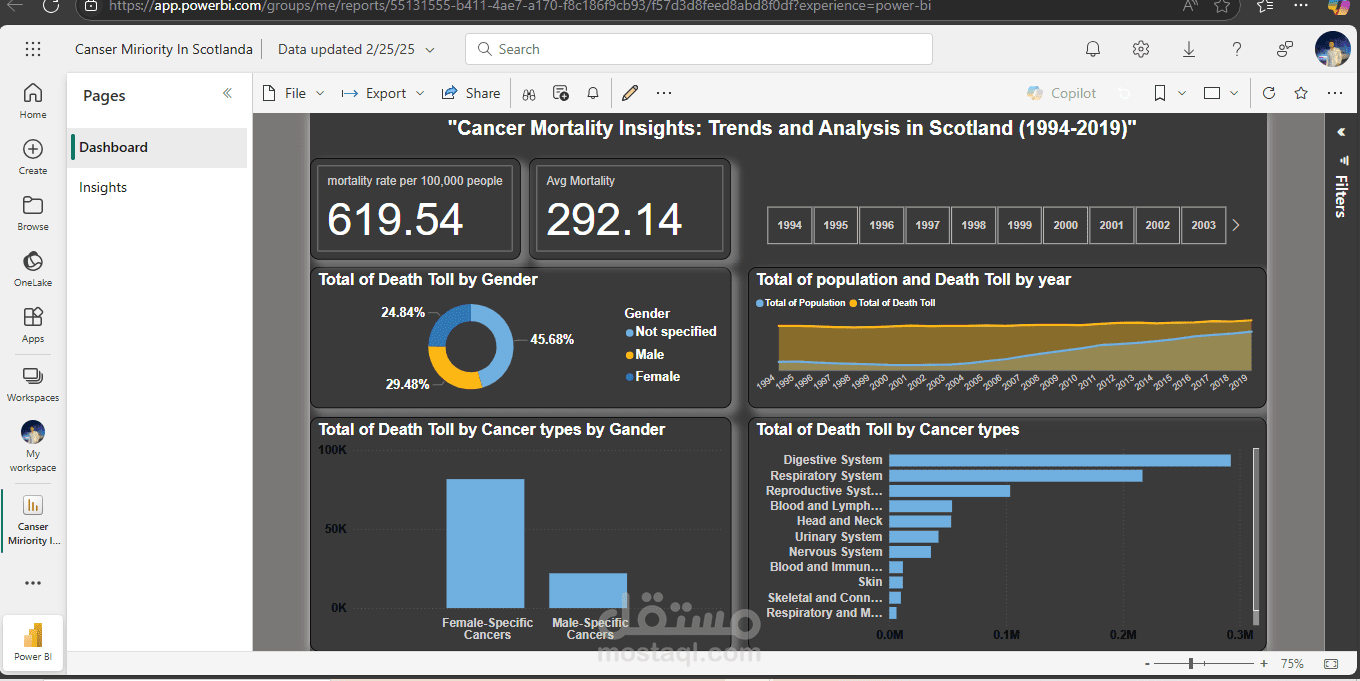Screen dimensions: 1360x681
Task: Toggle year 2003 in the slicer
Action: 1203,225
